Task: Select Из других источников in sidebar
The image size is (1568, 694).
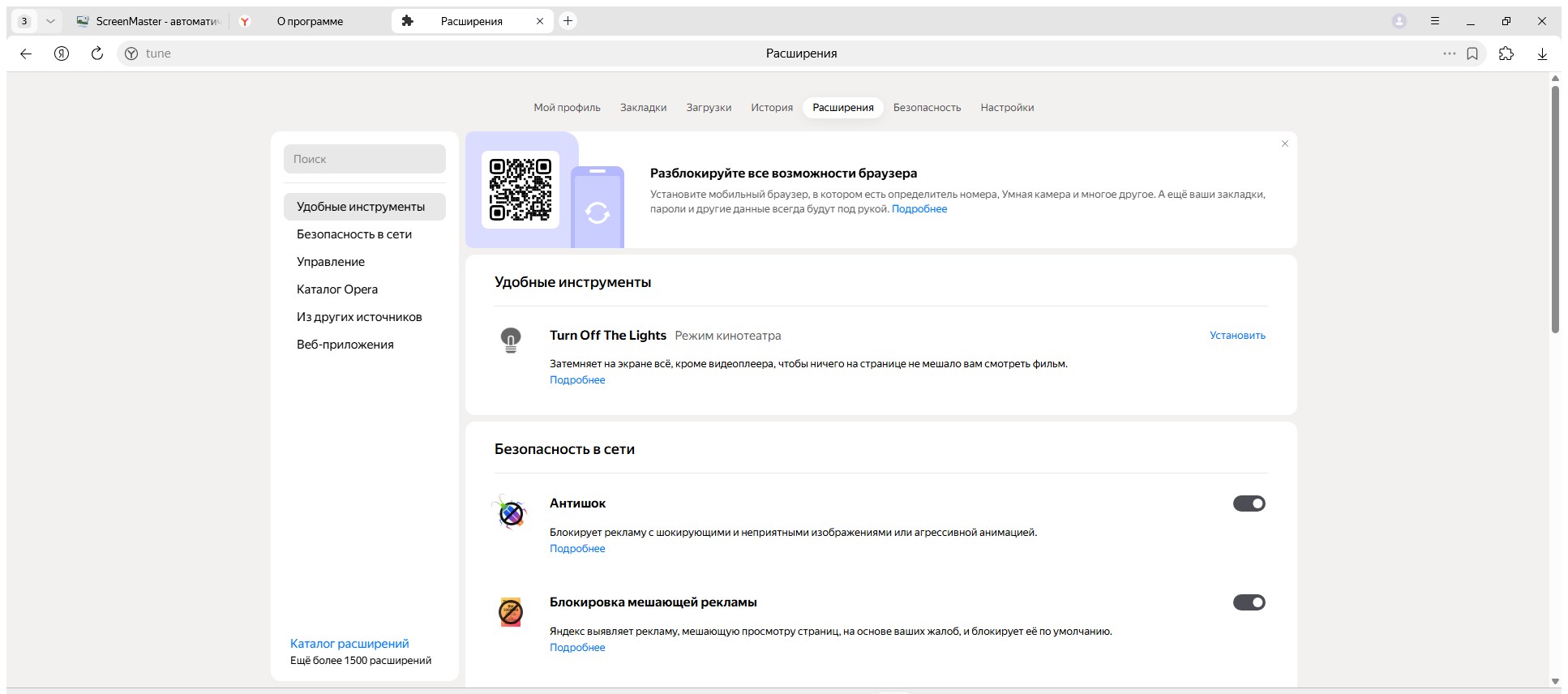Action: click(365, 317)
